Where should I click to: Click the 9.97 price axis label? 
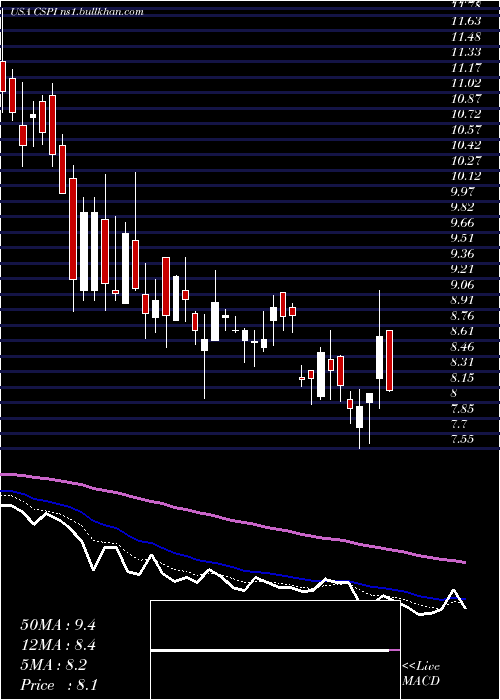point(464,192)
